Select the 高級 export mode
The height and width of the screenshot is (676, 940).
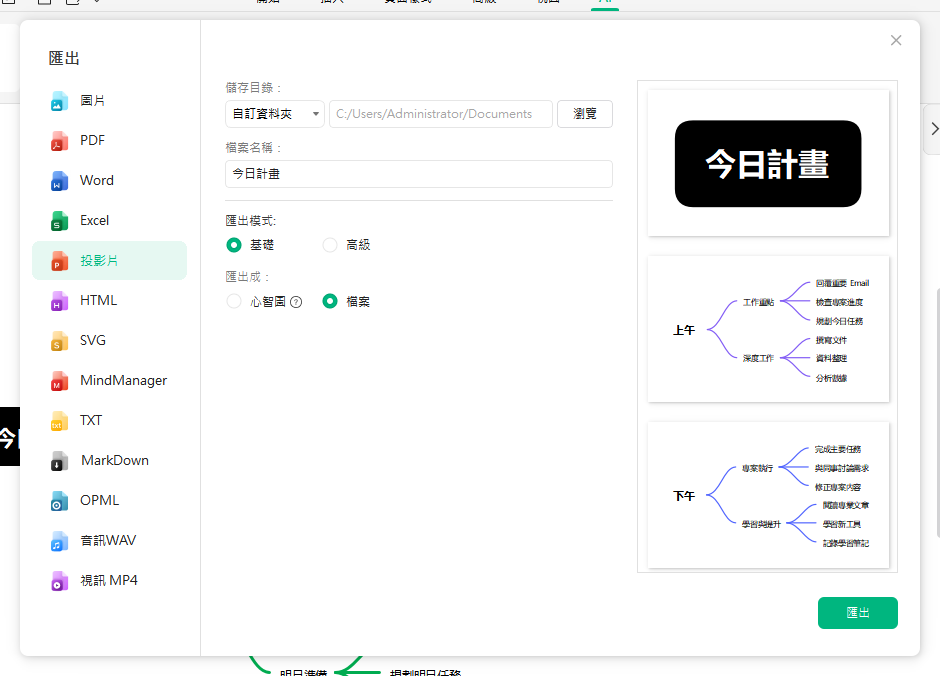pos(330,244)
